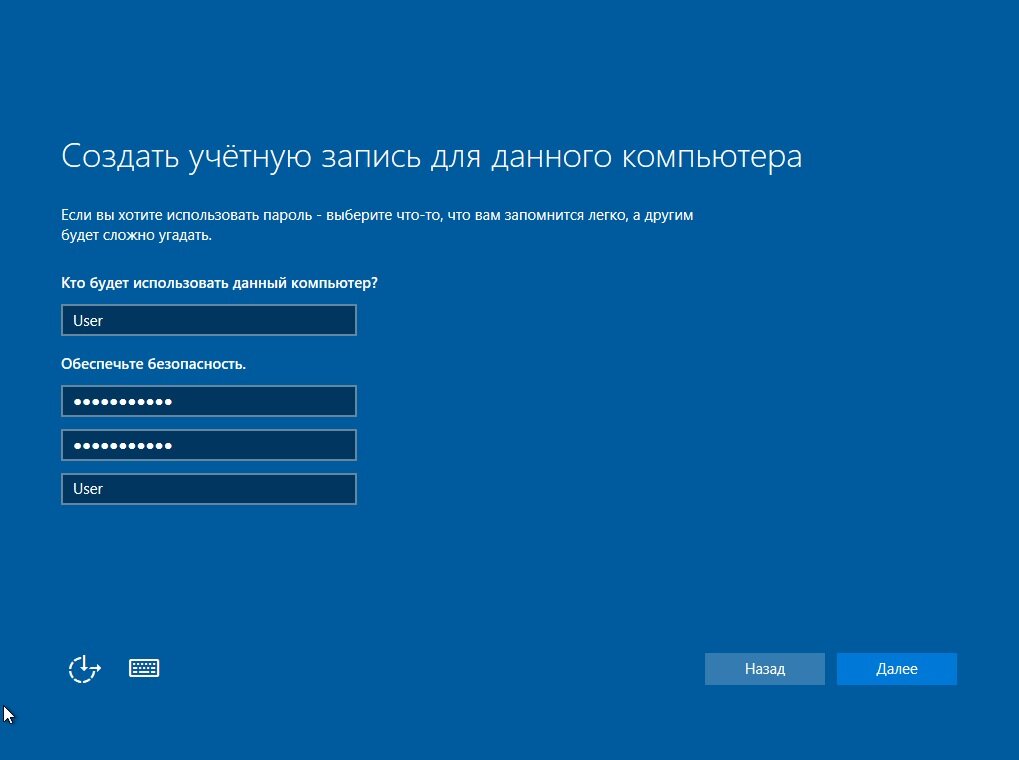This screenshot has height=760, width=1019.
Task: Click the first password input field
Action: (x=208, y=400)
